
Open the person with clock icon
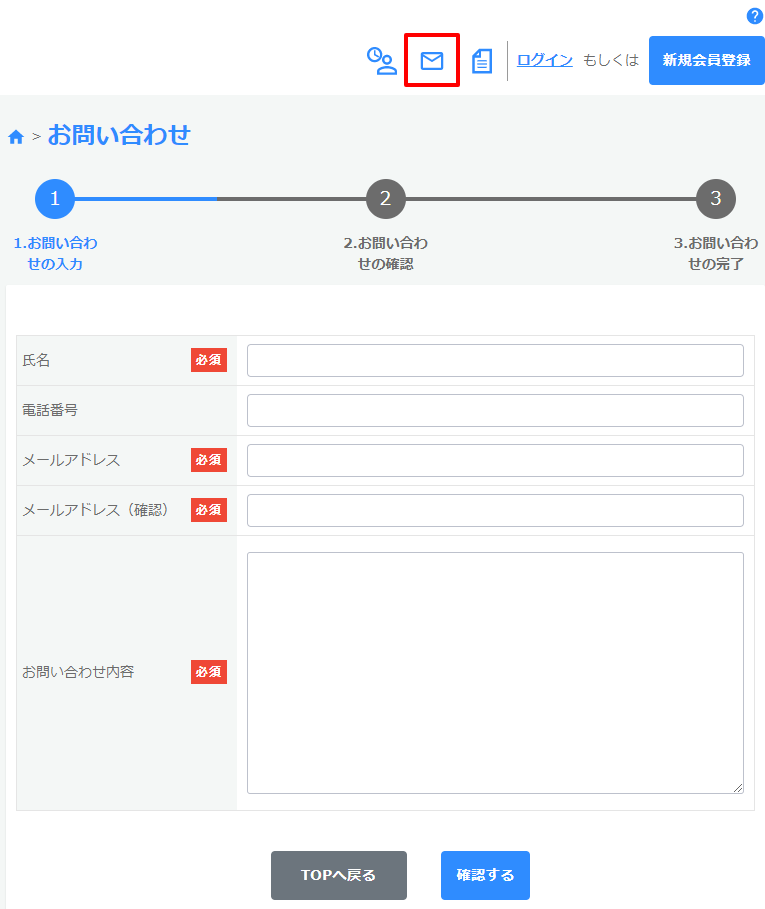click(x=381, y=61)
